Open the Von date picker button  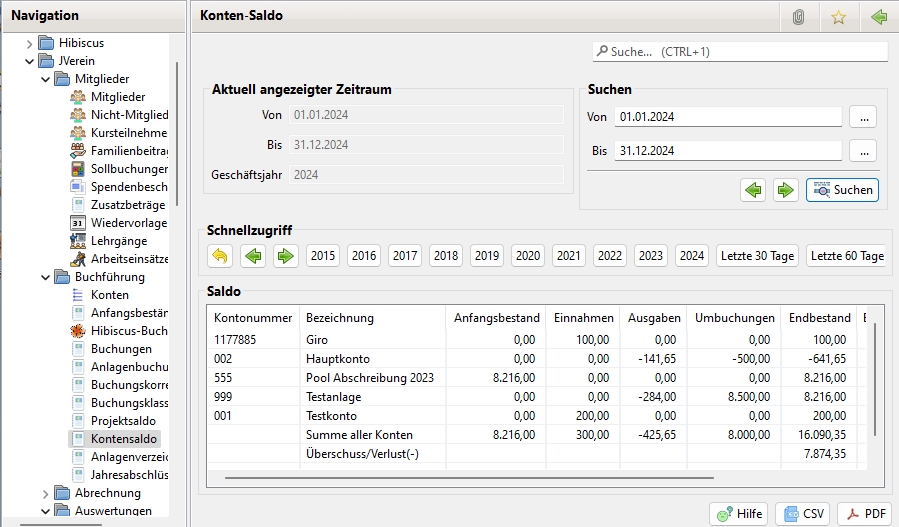tap(863, 117)
